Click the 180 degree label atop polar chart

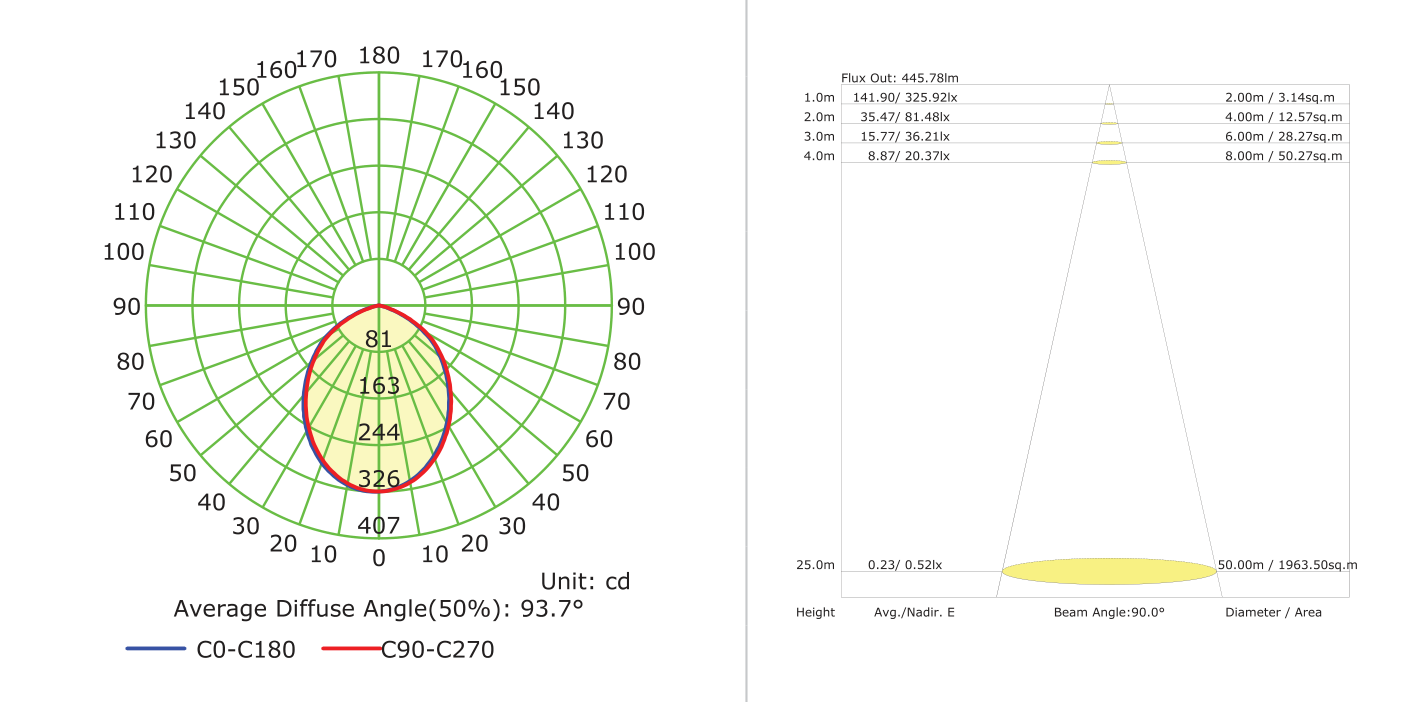[x=379, y=56]
